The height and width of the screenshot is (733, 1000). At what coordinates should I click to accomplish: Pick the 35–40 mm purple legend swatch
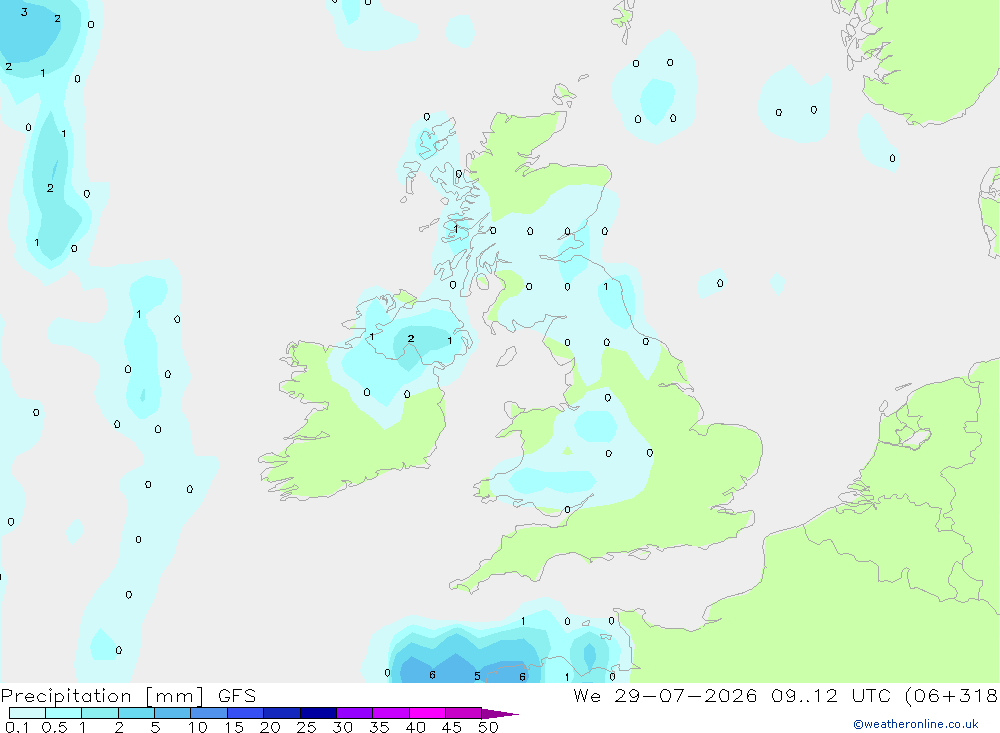tap(390, 713)
